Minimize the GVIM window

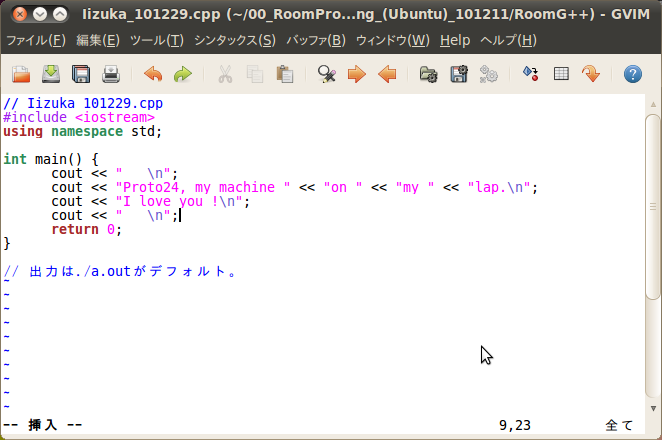[40, 15]
